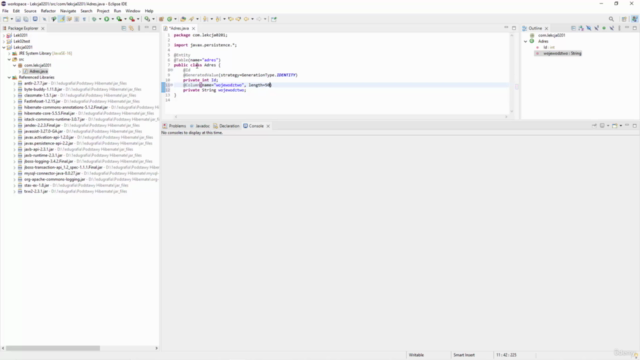This screenshot has height=360, width=640.
Task: Collapse the Lekcja0201 project node
Action: click(4, 47)
